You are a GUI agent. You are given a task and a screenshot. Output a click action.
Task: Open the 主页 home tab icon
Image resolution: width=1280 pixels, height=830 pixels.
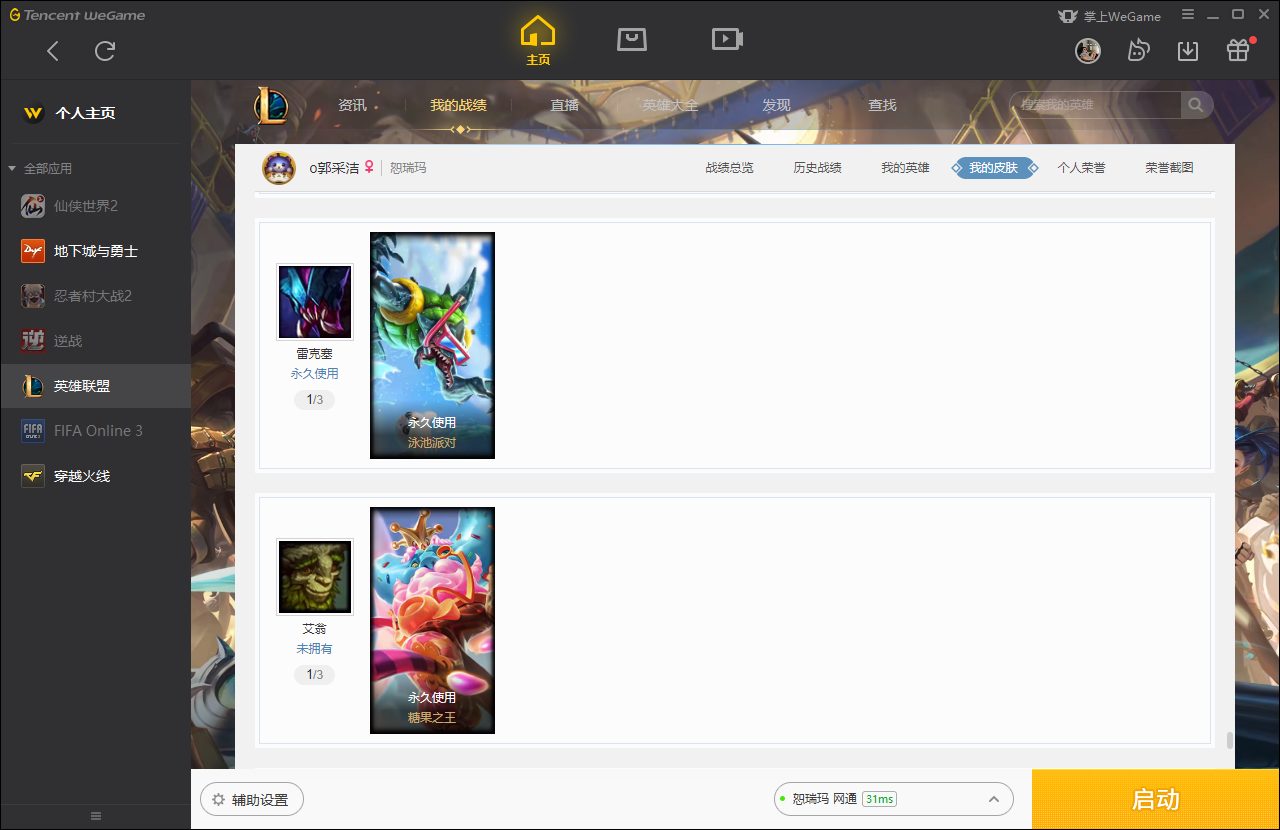[538, 41]
